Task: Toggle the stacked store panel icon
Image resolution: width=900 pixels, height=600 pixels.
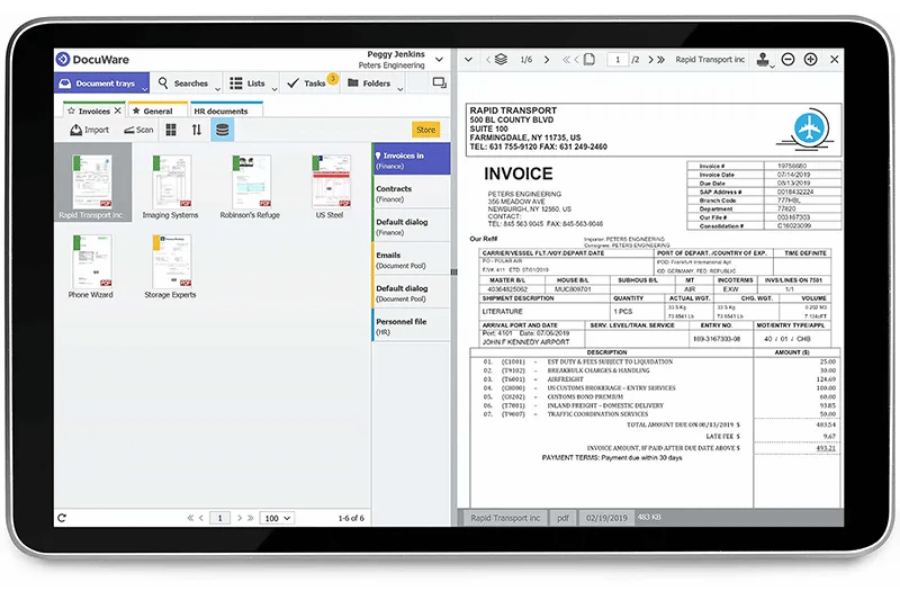Action: (222, 130)
